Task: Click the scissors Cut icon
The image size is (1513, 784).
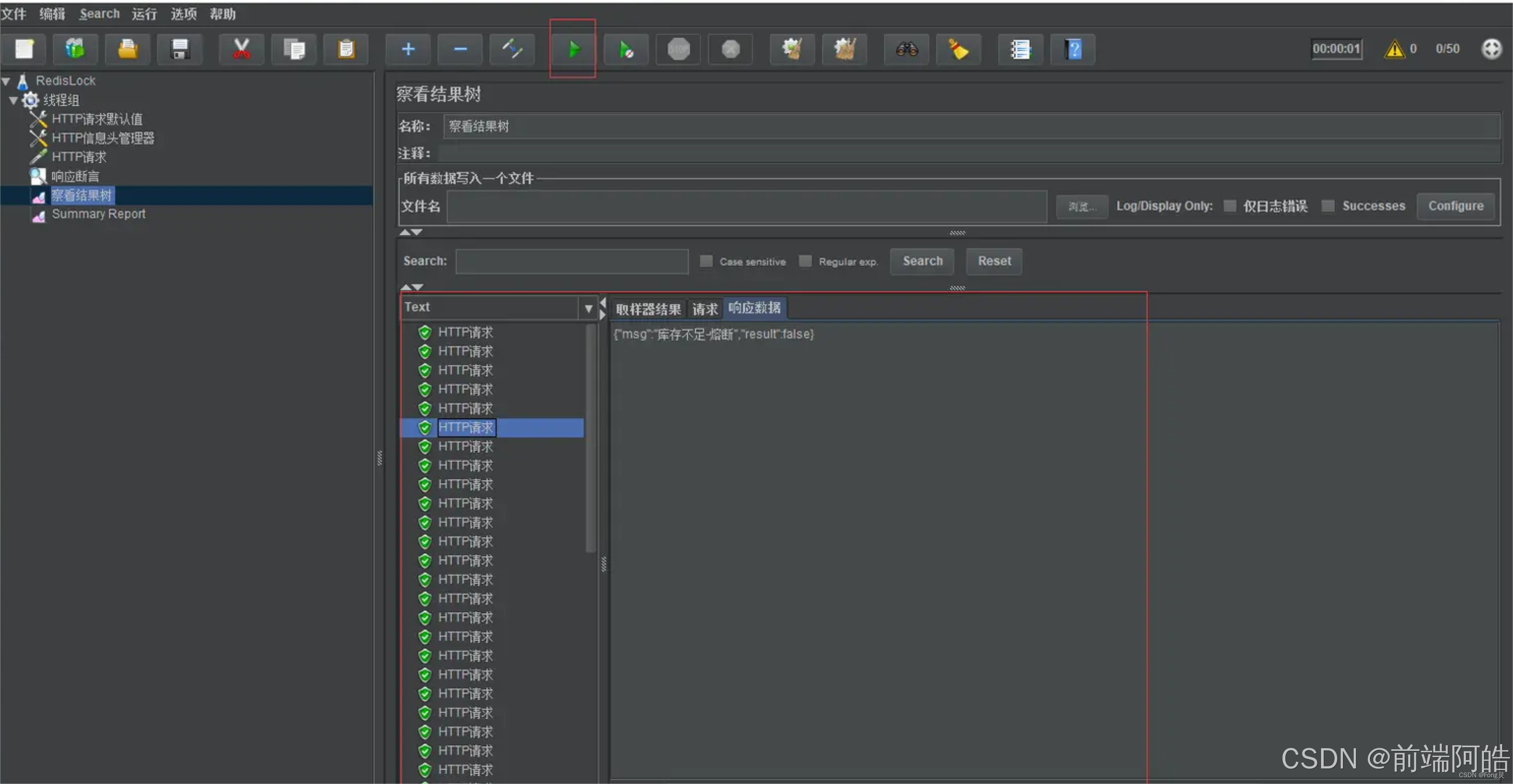Action: coord(241,49)
